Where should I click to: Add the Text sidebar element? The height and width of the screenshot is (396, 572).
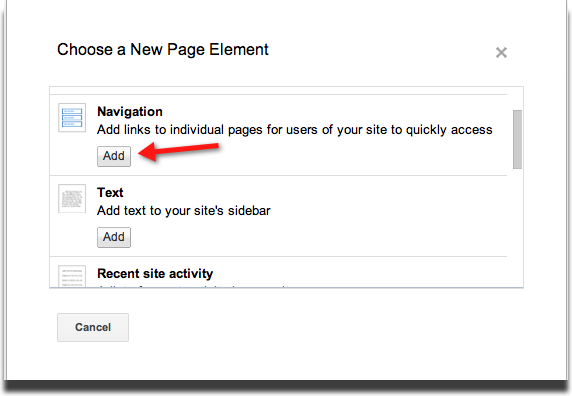pos(113,237)
